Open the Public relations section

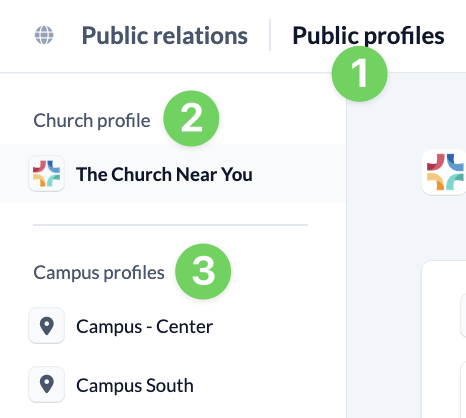point(165,35)
